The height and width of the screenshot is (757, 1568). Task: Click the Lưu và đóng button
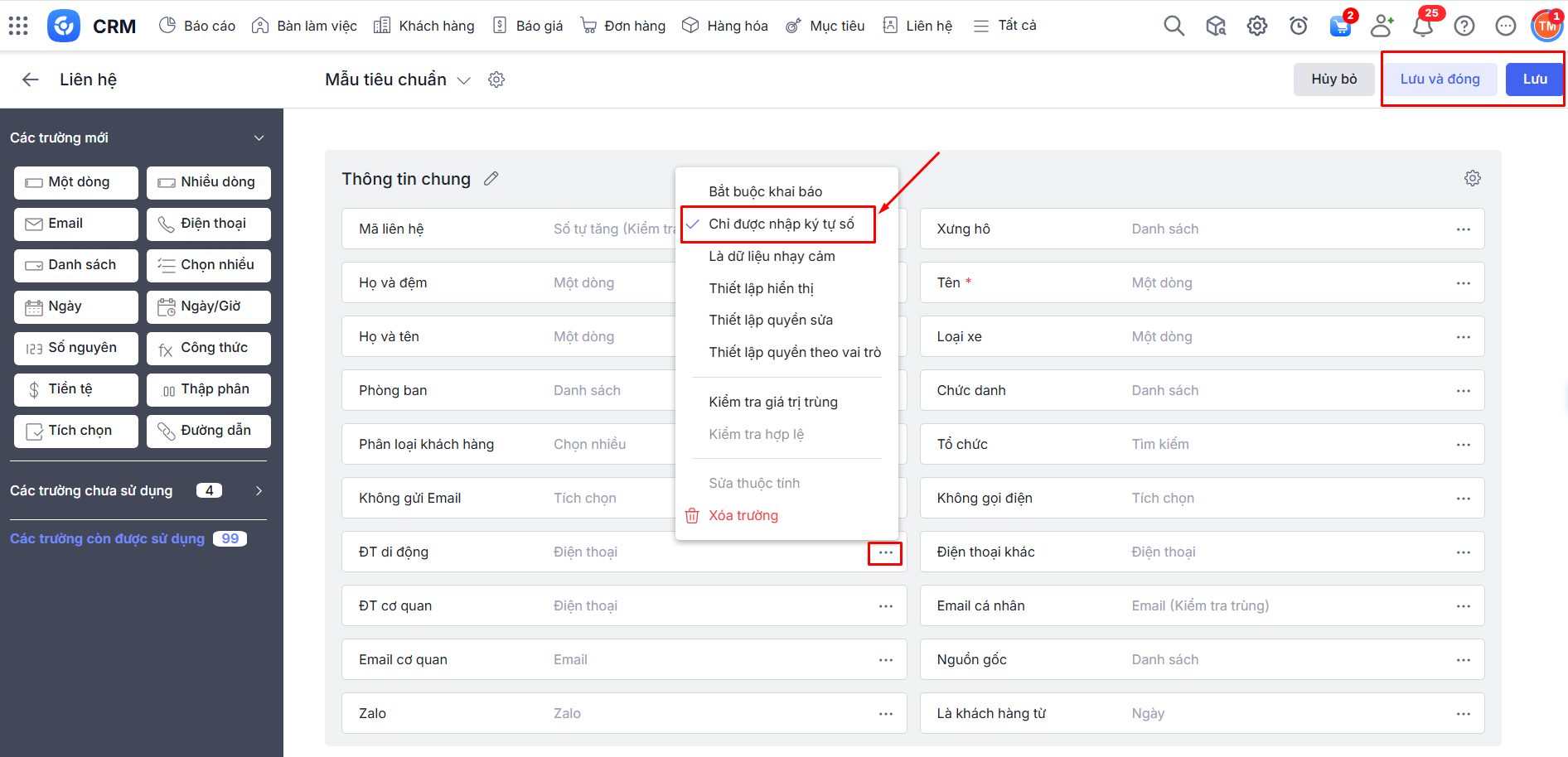click(x=1440, y=80)
